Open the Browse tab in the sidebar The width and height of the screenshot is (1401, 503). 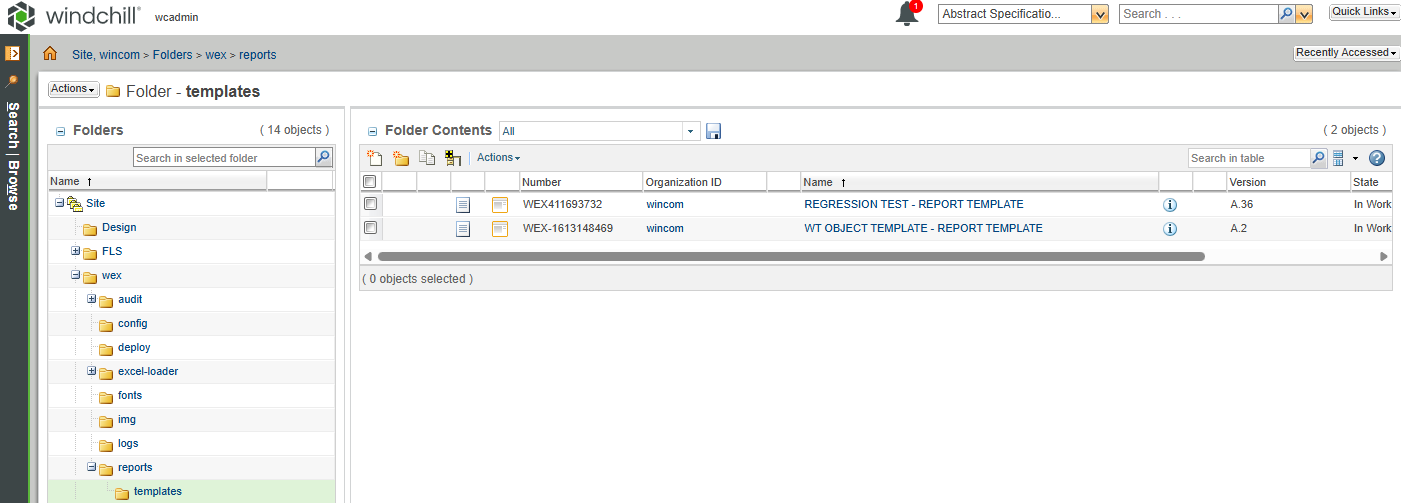point(13,187)
